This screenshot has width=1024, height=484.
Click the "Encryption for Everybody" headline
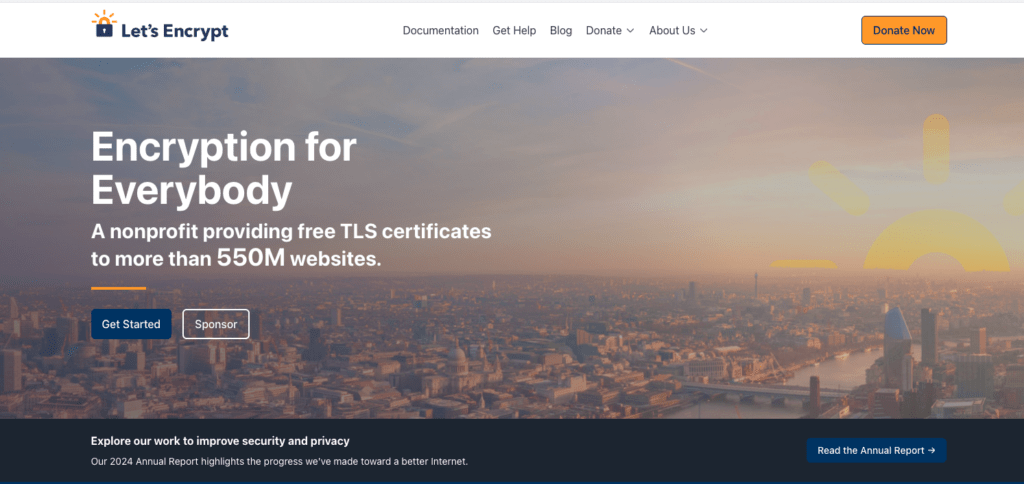224,169
